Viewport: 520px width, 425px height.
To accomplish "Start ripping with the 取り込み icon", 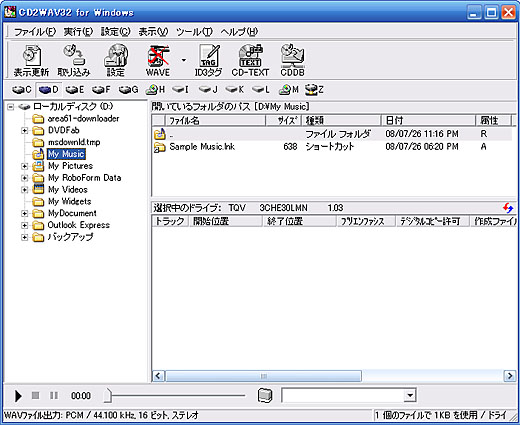I will coord(74,60).
